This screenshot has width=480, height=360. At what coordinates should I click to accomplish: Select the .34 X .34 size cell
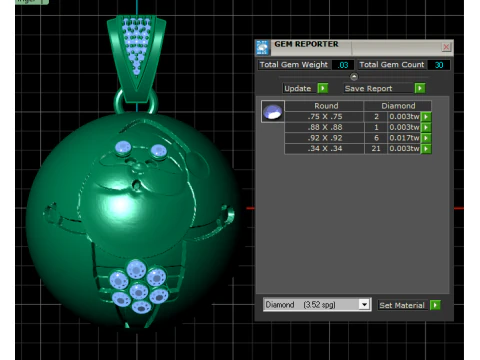coord(324,149)
